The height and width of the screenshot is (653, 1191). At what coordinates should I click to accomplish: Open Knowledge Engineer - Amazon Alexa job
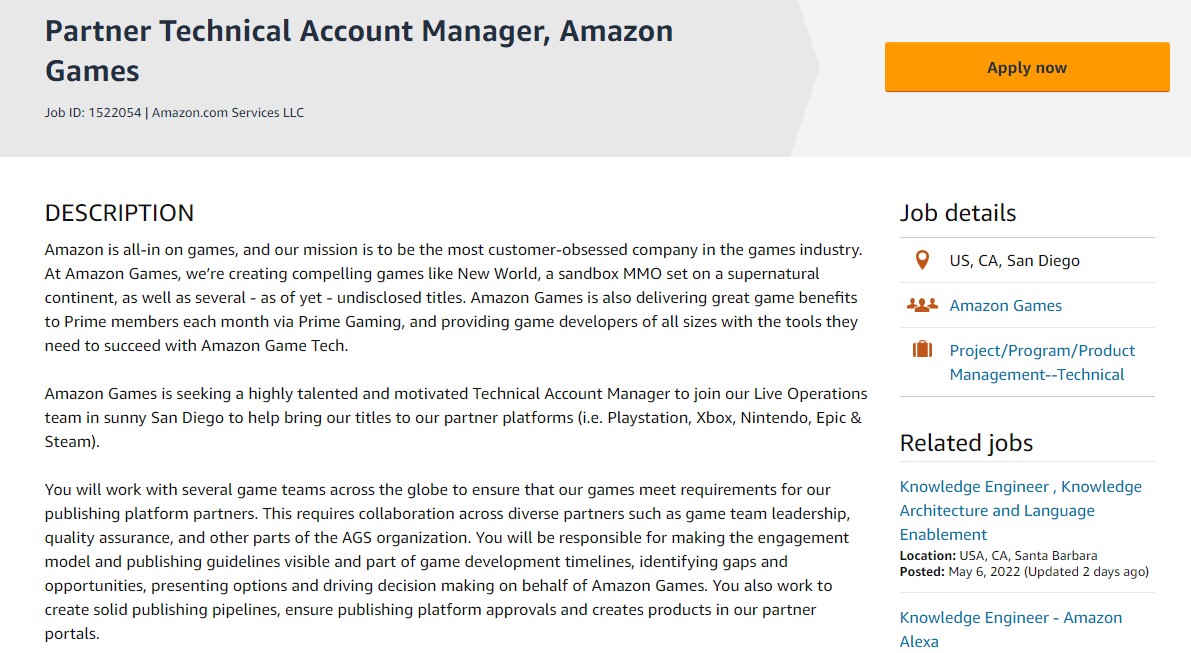point(1010,629)
